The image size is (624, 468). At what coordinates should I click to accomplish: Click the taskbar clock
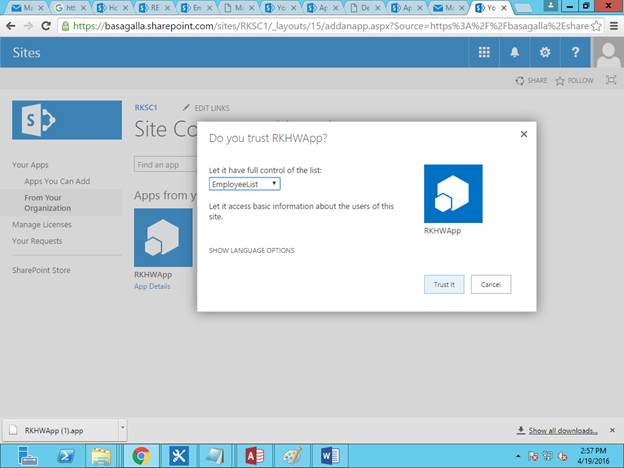tap(593, 456)
